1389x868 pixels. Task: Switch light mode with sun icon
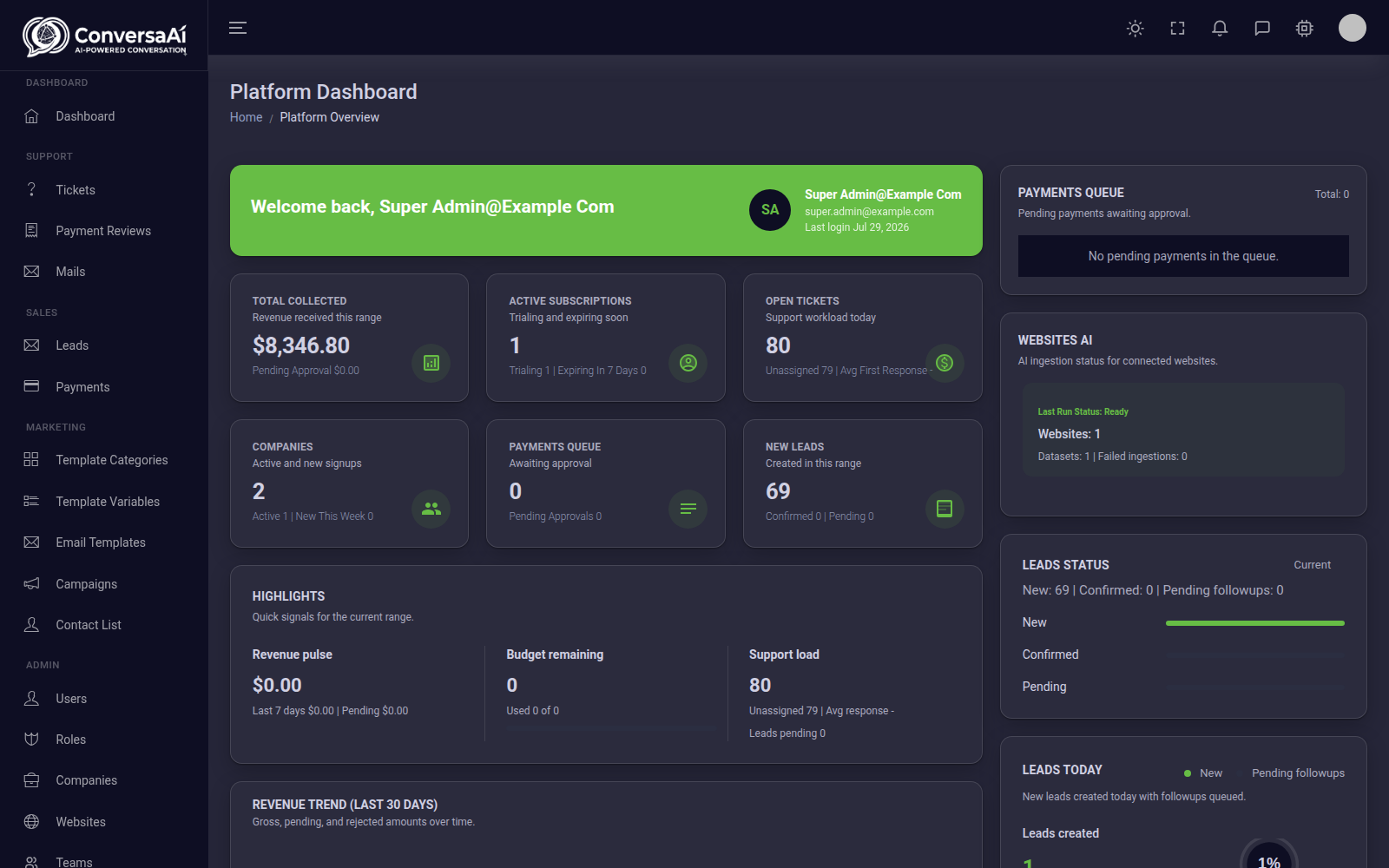point(1135,28)
